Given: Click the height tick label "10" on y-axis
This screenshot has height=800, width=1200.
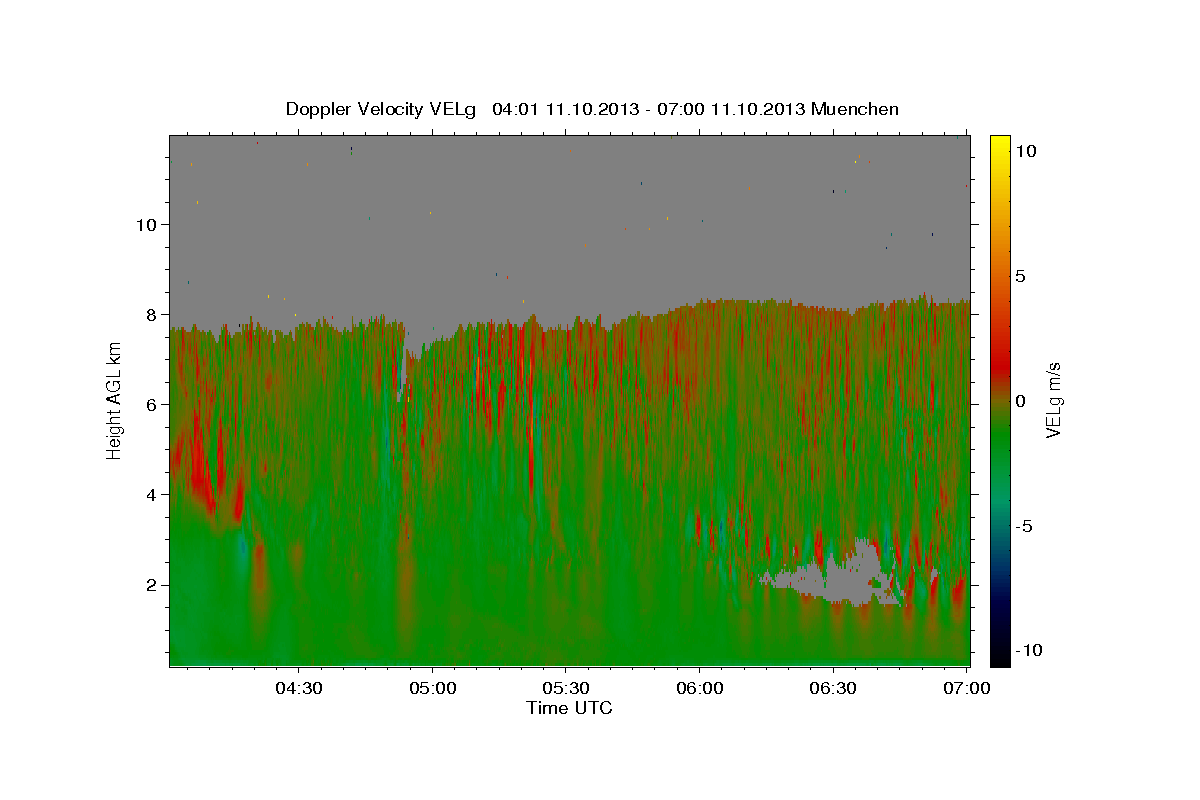Looking at the screenshot, I should (x=148, y=224).
